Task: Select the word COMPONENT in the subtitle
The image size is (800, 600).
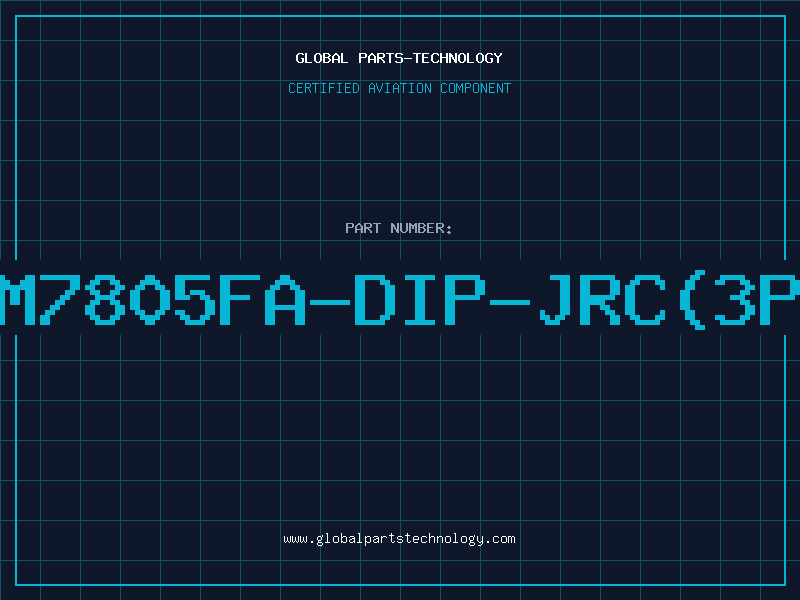Action: pyautogui.click(x=476, y=88)
